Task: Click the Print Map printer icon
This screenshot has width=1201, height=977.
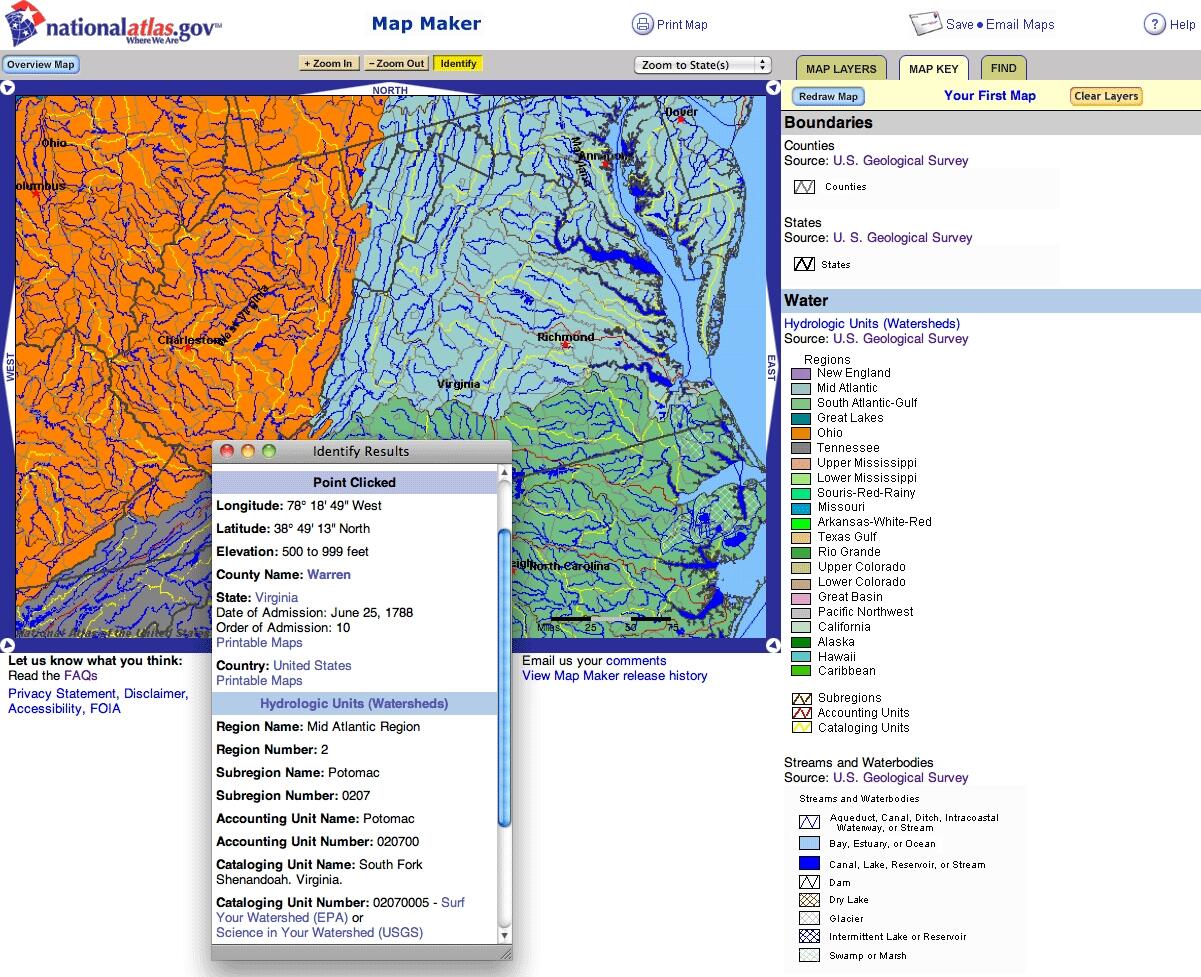Action: pos(642,24)
